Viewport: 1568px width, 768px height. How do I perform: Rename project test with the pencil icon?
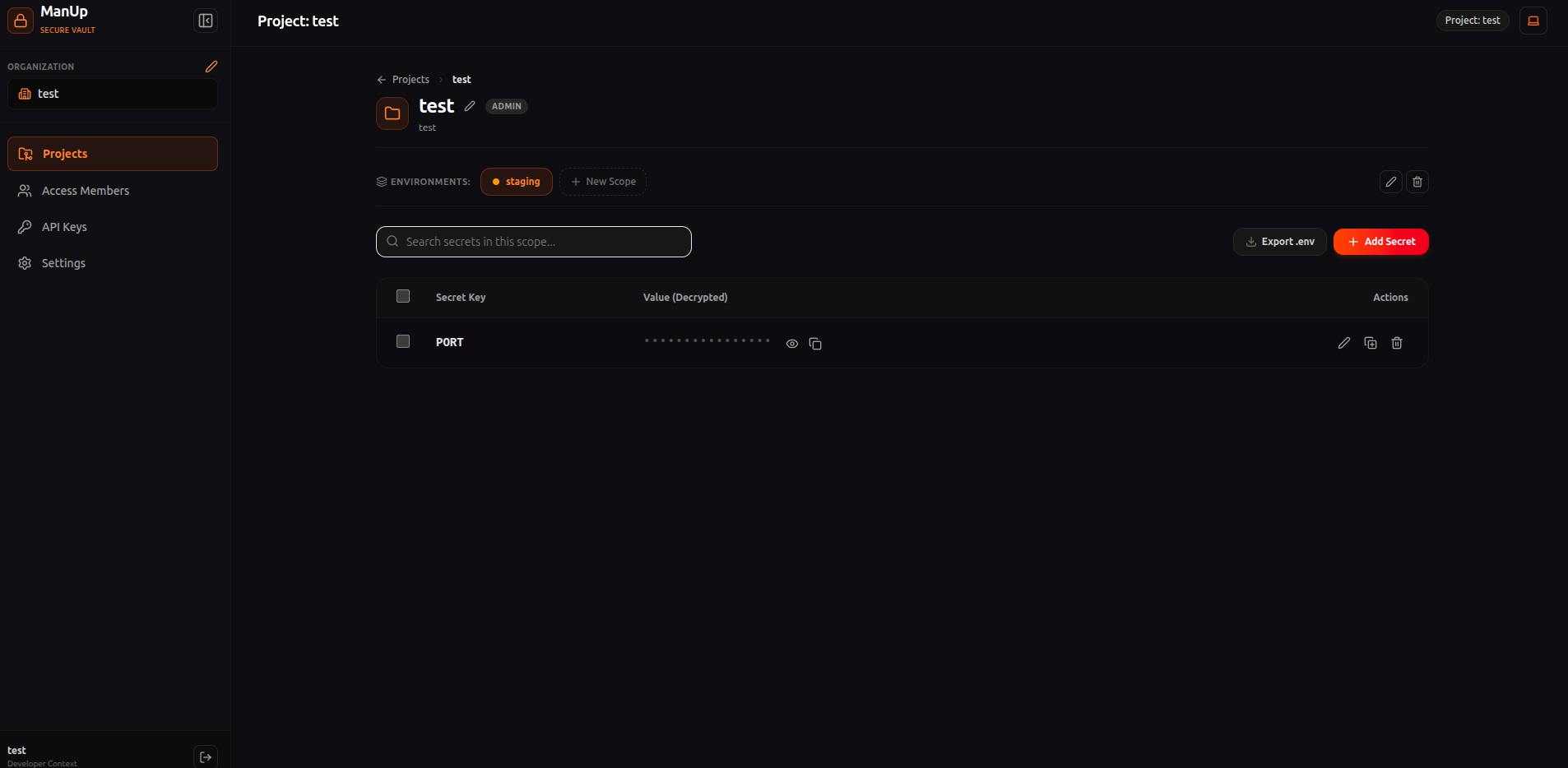point(470,106)
